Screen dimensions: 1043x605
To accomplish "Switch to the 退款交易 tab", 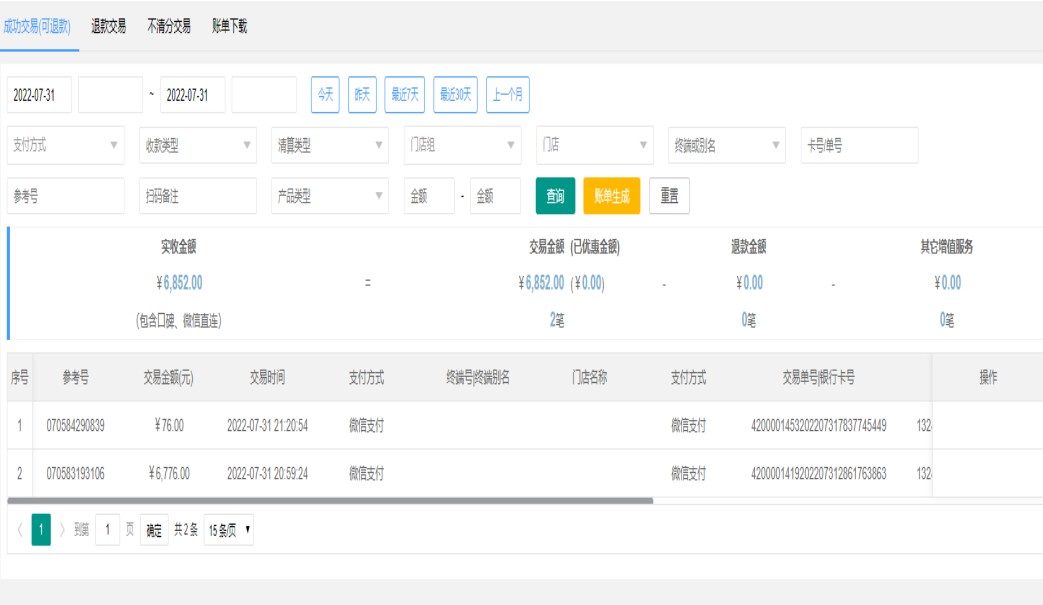I will 108,27.
